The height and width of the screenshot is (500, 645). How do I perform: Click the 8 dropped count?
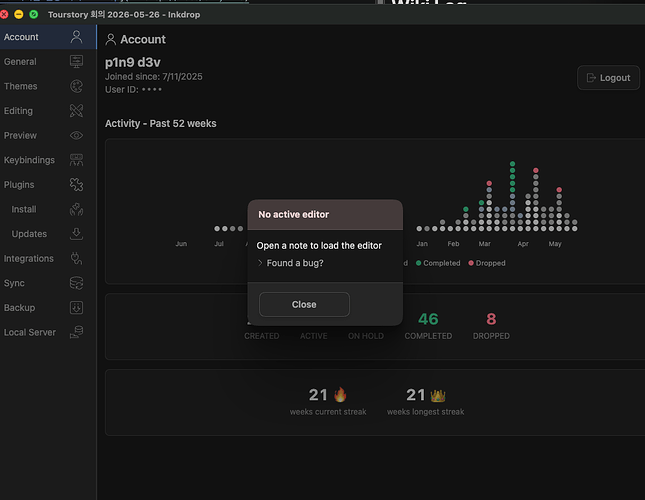491,319
